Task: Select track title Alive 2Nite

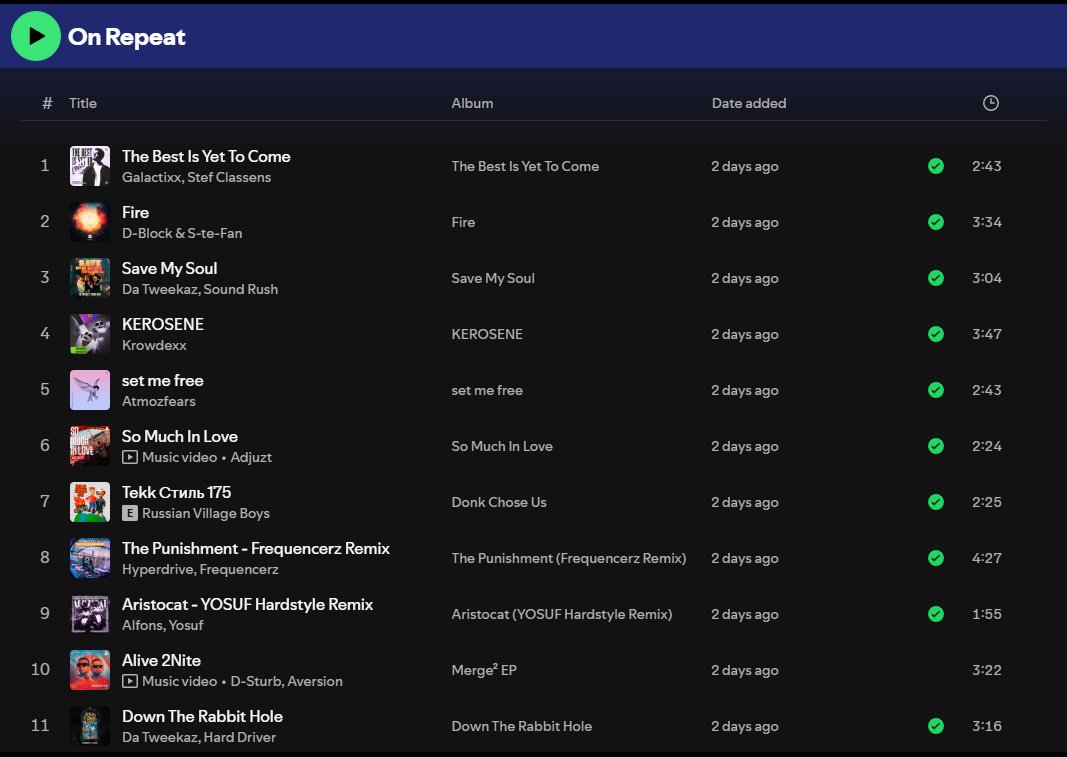Action: (x=161, y=660)
